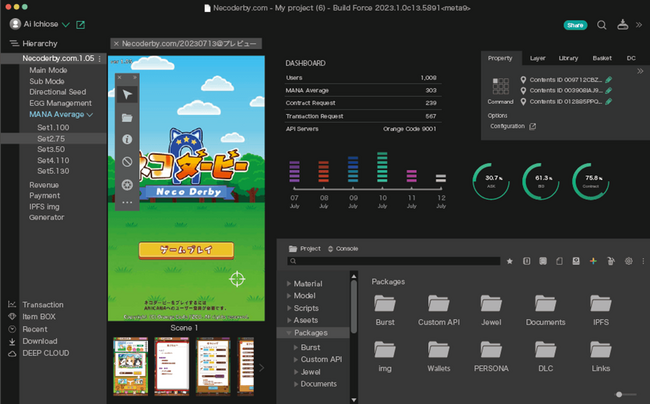Switch to the Library tab
The width and height of the screenshot is (650, 405).
pos(568,58)
